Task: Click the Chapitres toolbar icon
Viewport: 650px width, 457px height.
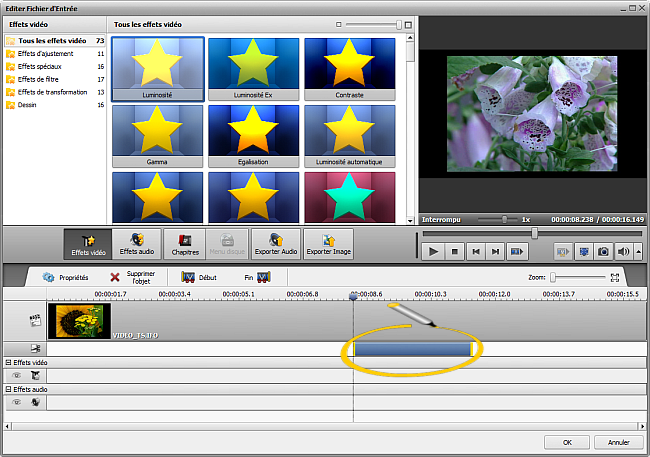Action: pos(185,244)
